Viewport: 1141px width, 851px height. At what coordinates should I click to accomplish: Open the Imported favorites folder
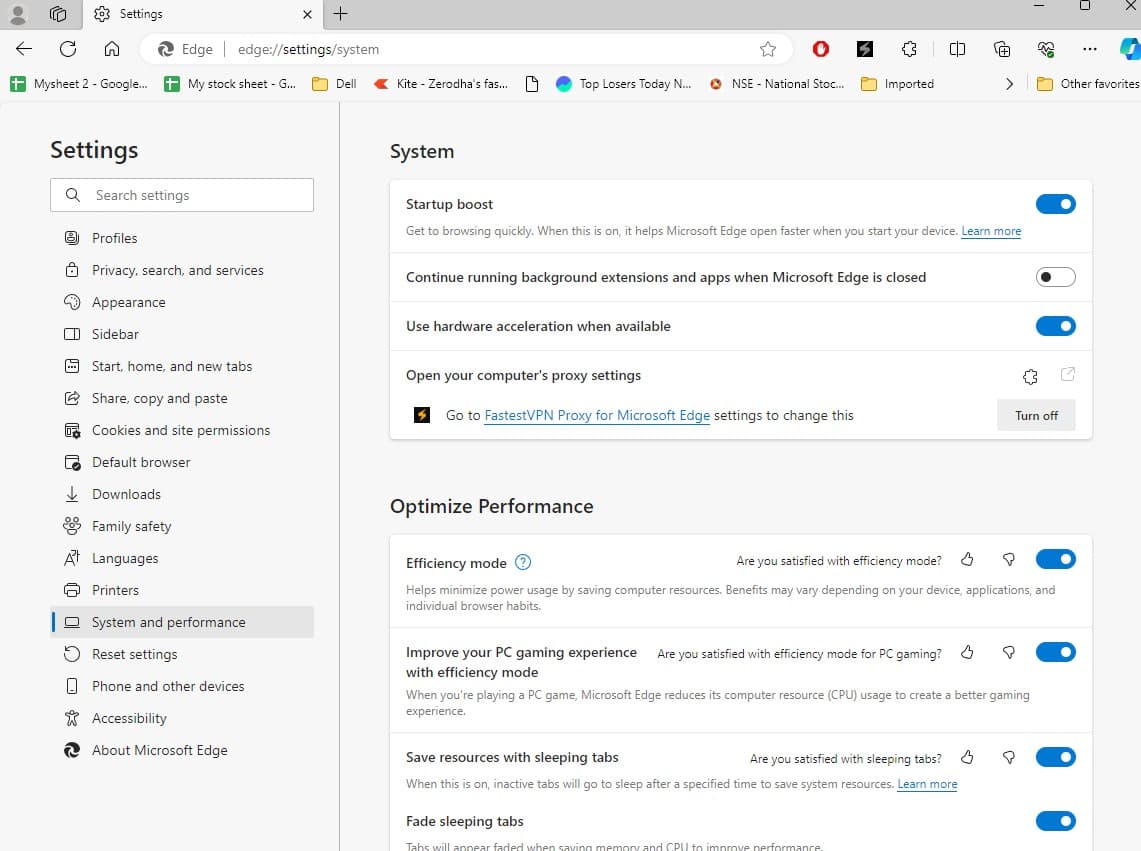[x=897, y=84]
